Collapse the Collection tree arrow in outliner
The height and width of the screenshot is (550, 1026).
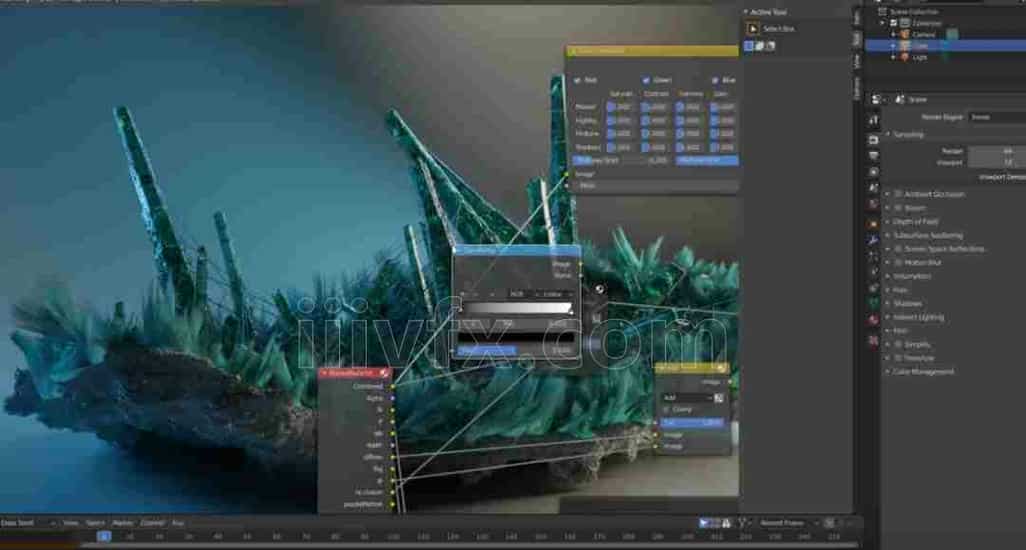pos(883,23)
